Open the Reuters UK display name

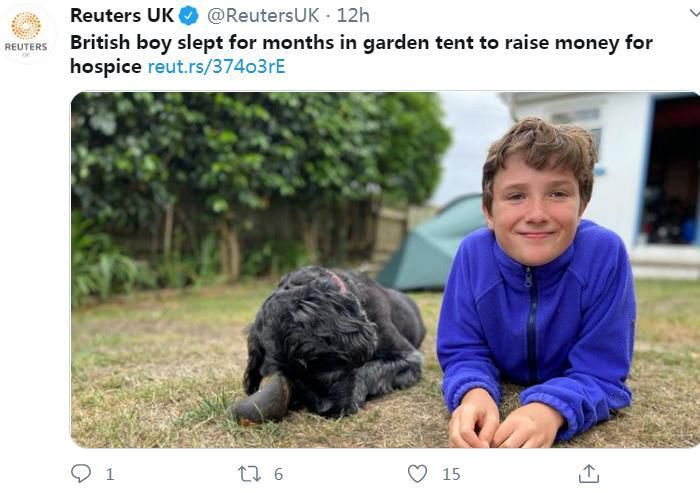tap(121, 16)
